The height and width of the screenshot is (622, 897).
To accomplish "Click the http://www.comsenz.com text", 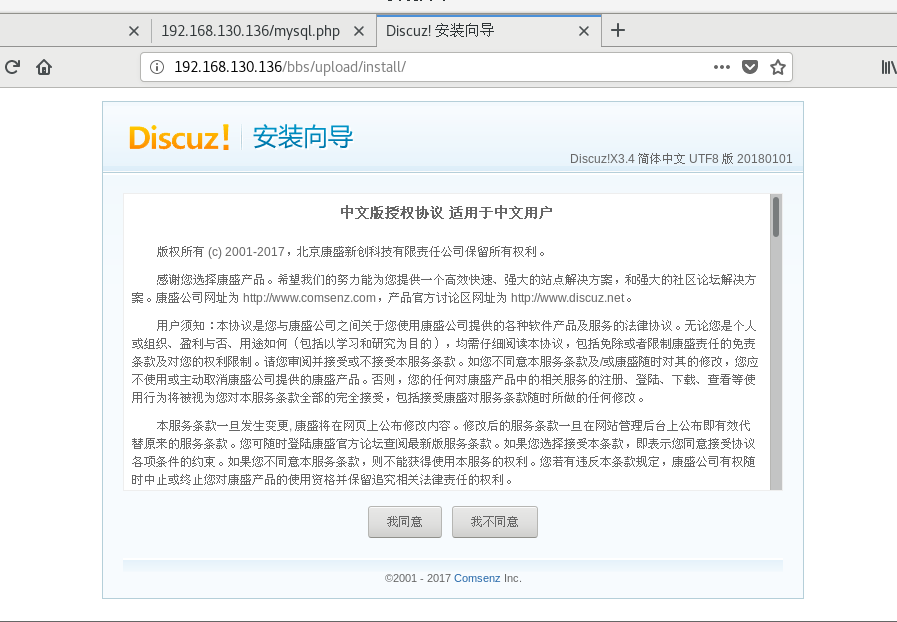I will click(x=309, y=298).
